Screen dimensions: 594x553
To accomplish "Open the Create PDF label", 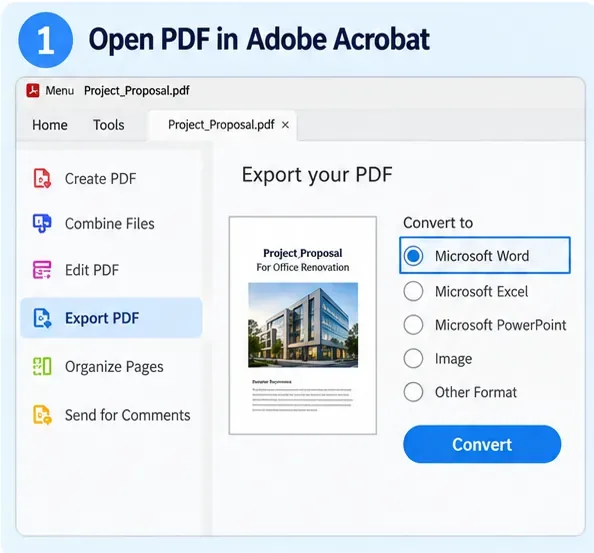I will click(100, 179).
